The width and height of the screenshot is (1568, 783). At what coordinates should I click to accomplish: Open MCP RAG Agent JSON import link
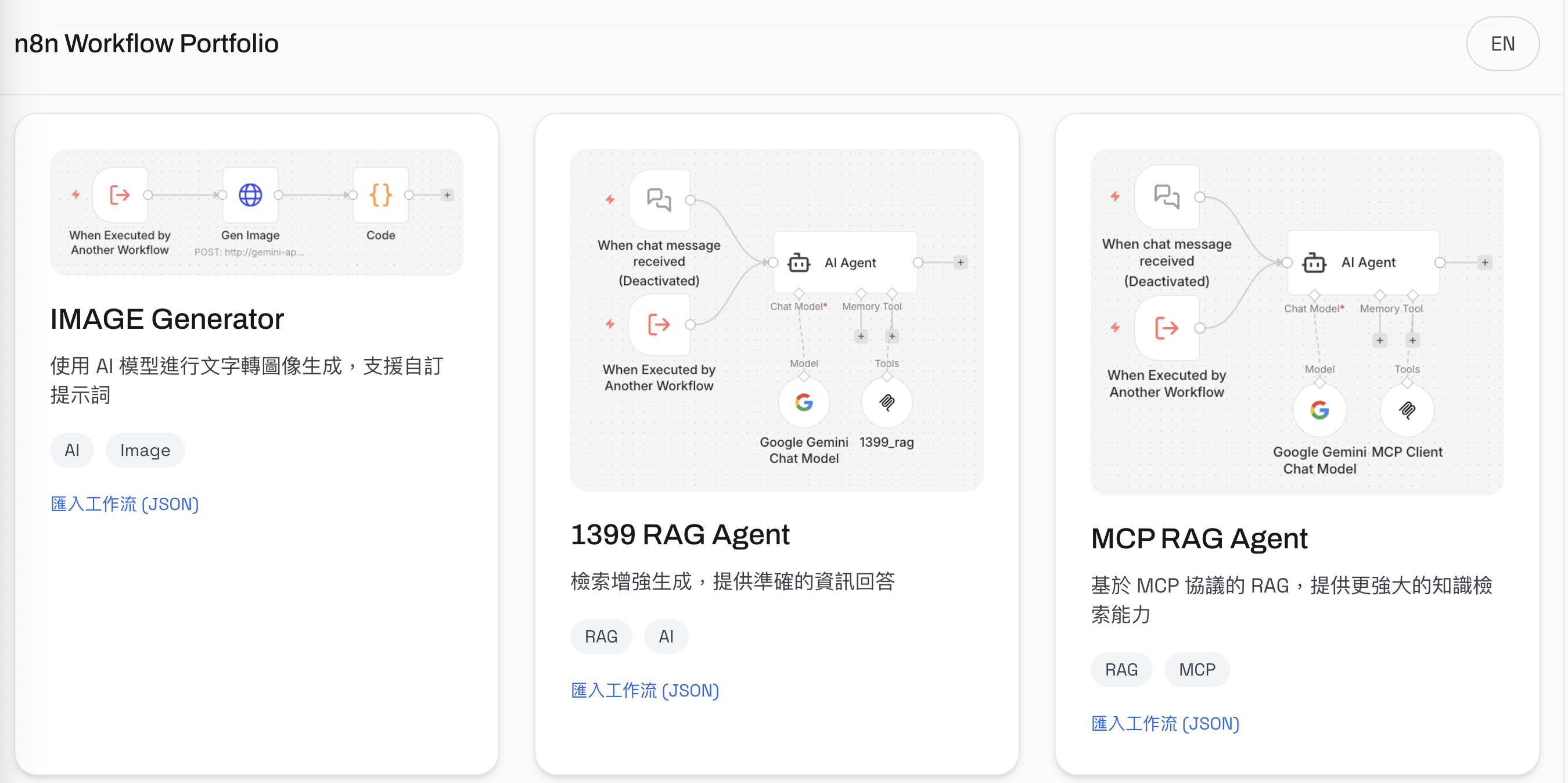[1165, 723]
